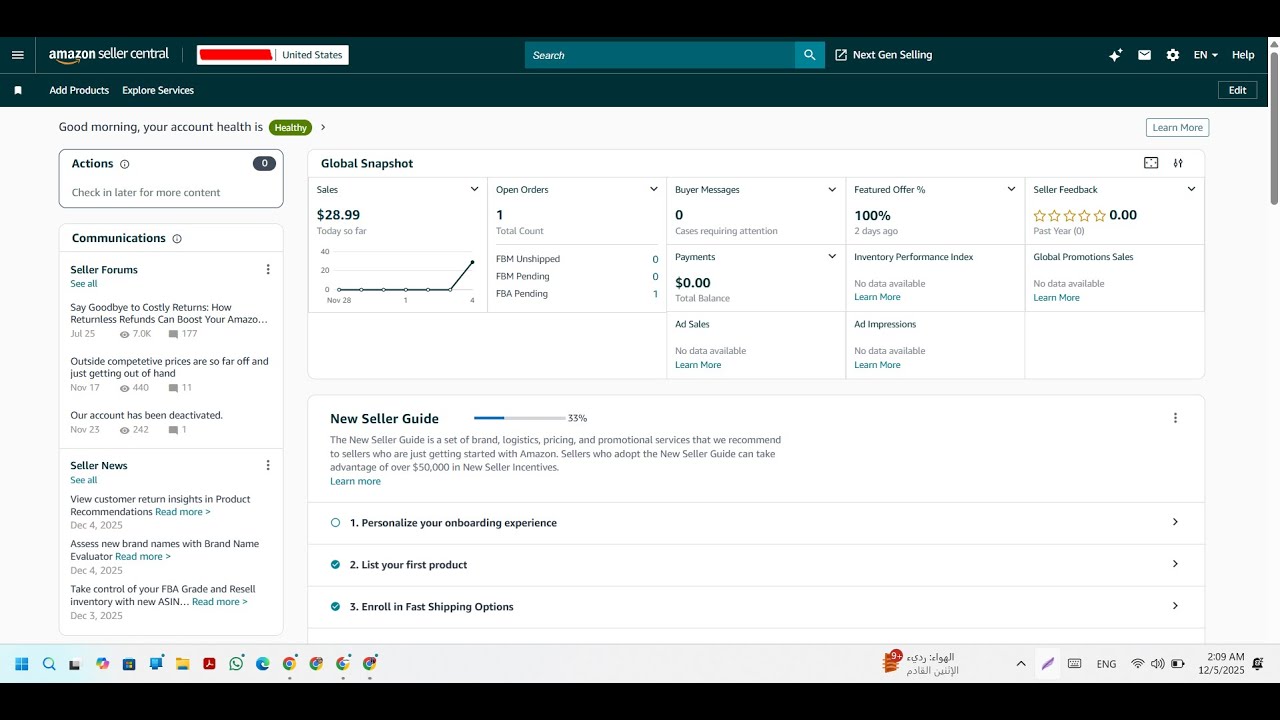Click Global Snapshot customize sliders icon

(x=1178, y=163)
